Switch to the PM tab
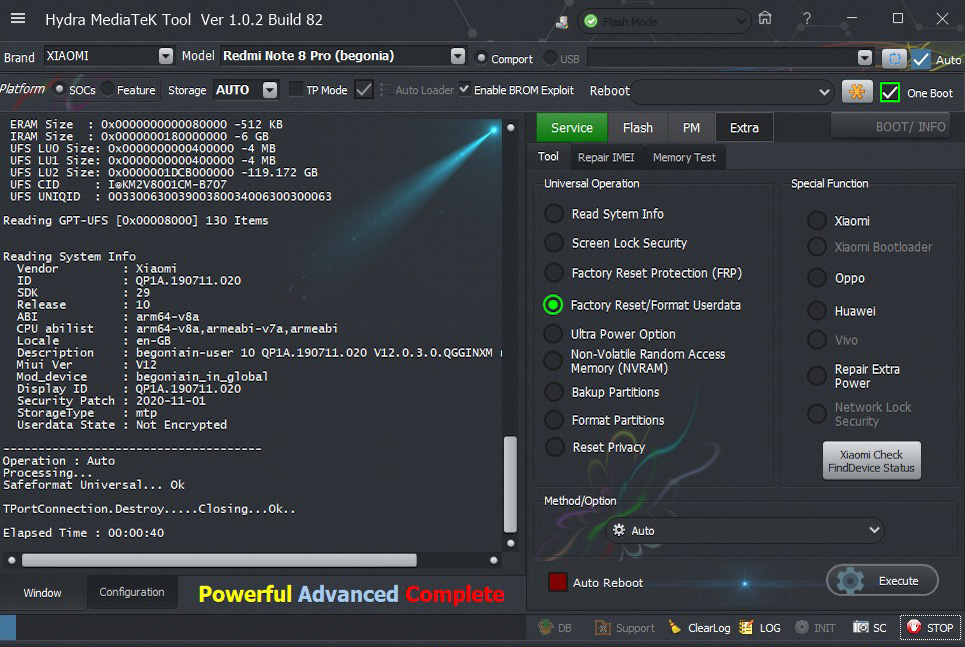This screenshot has width=965, height=647. click(691, 127)
